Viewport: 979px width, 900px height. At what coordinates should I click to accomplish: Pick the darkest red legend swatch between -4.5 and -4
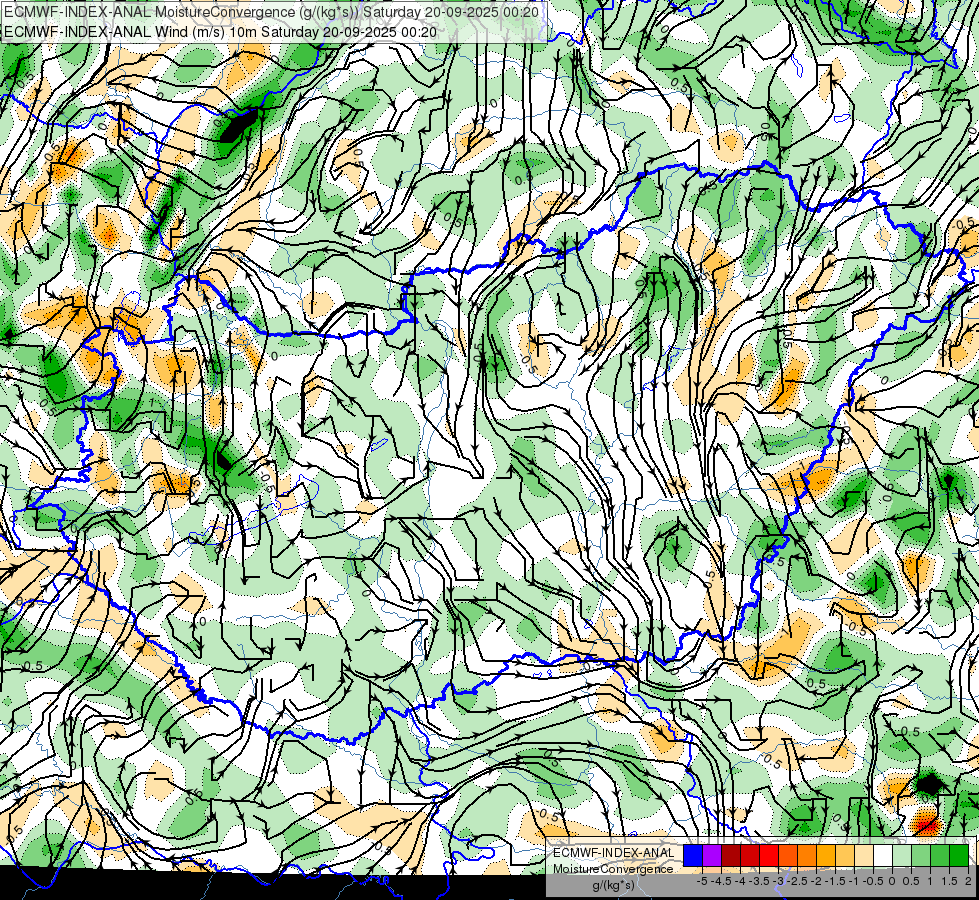tap(731, 855)
